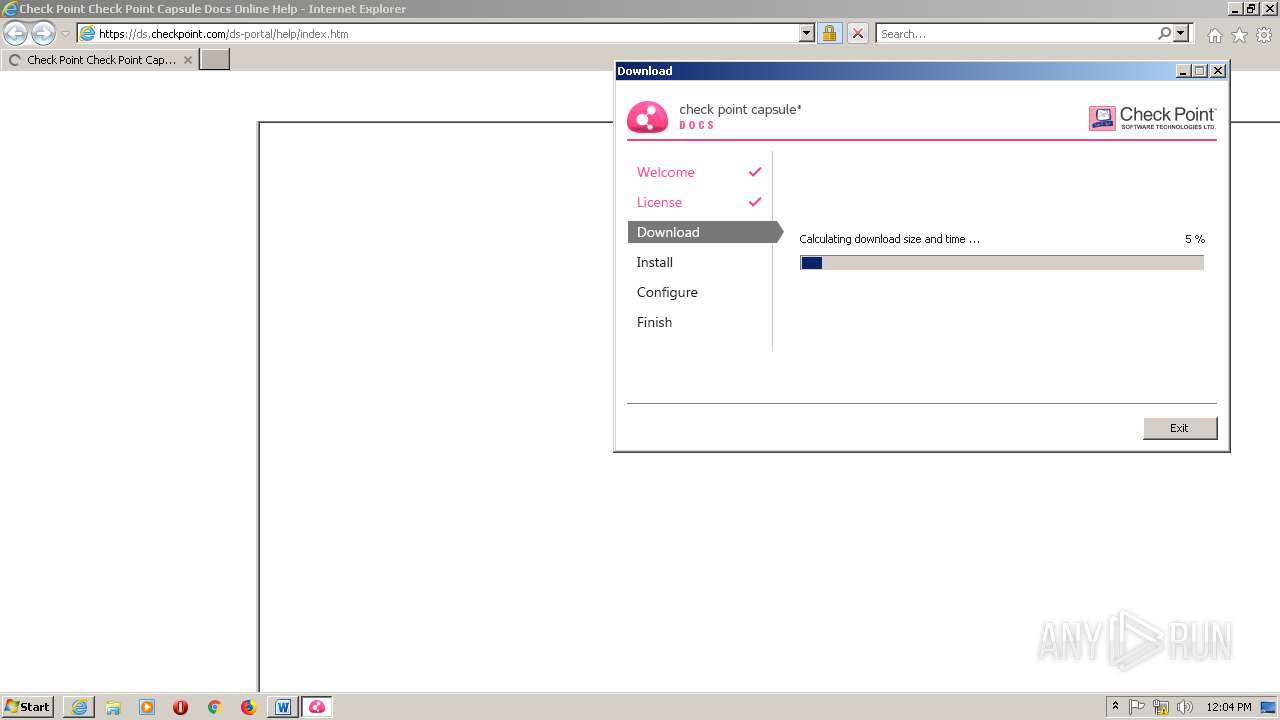Click the Welcome step checkmark
The height and width of the screenshot is (720, 1280).
tap(755, 172)
